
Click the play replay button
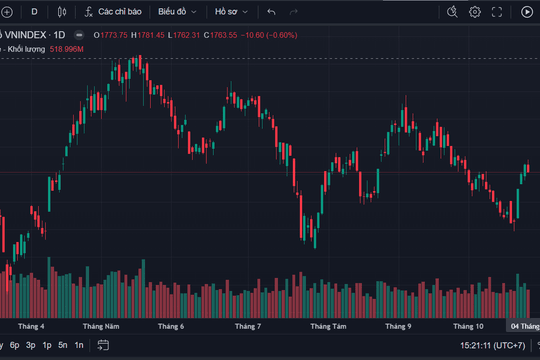point(527,12)
